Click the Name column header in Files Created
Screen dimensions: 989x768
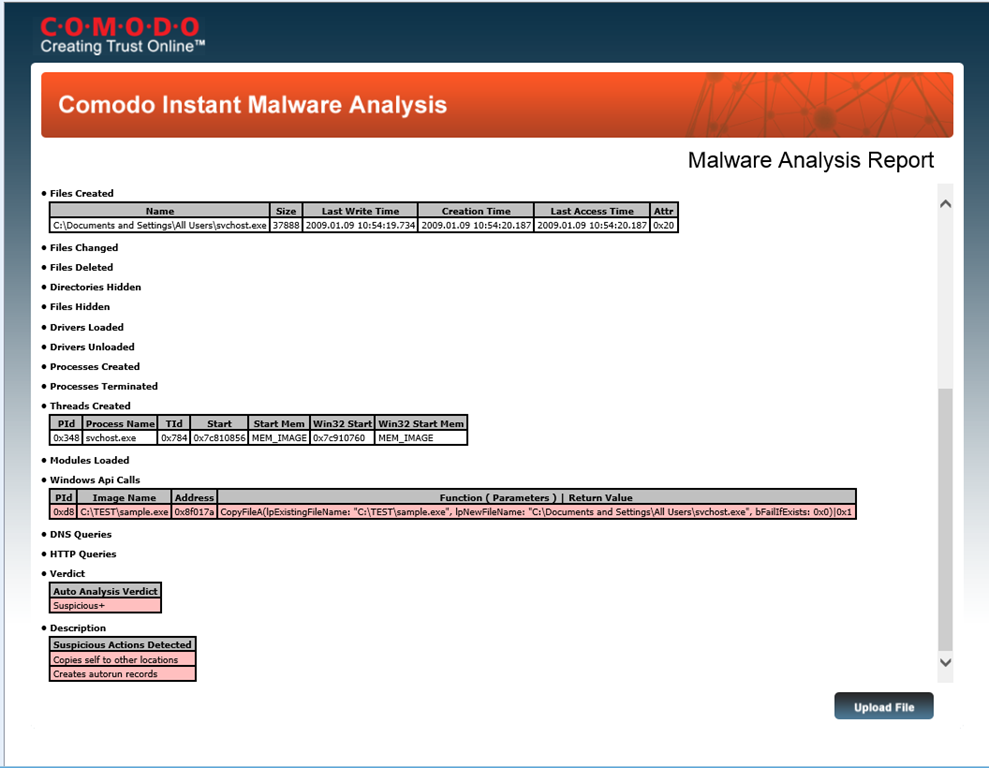tap(160, 211)
